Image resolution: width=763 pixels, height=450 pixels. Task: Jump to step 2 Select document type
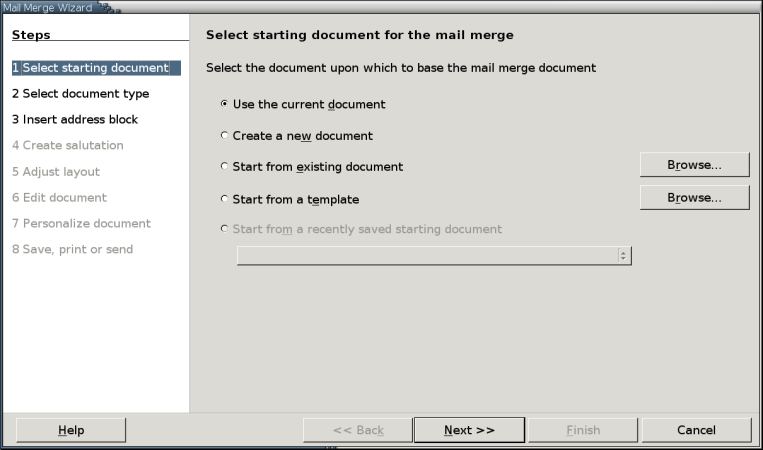click(x=81, y=94)
